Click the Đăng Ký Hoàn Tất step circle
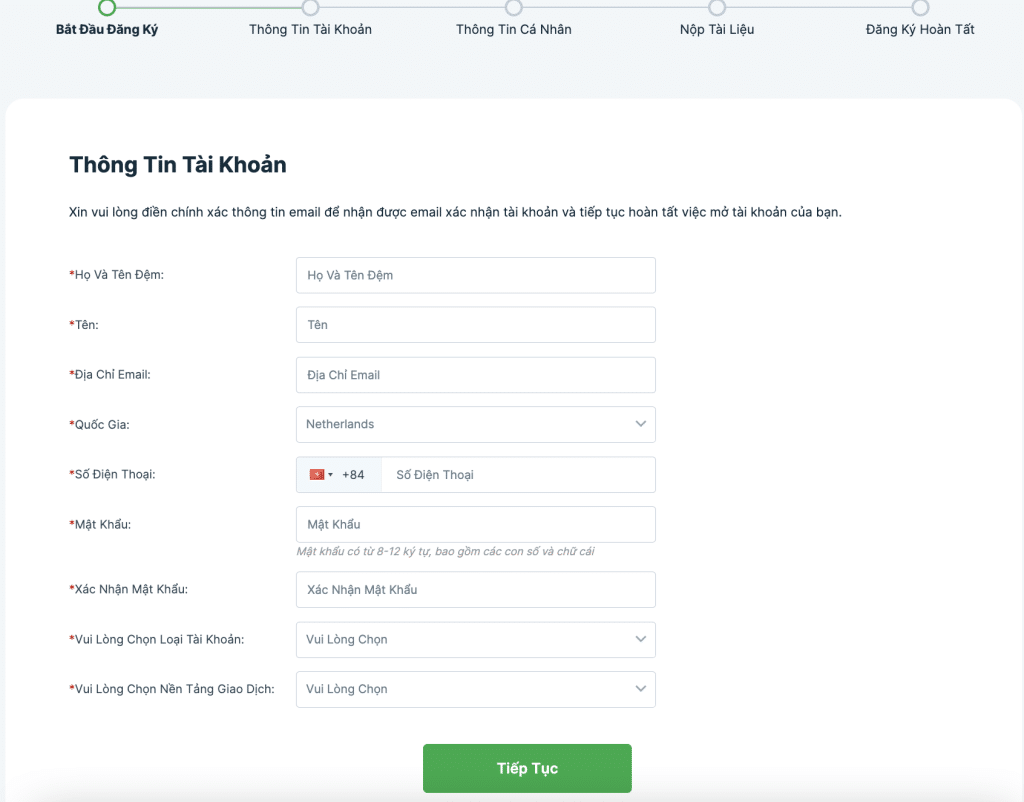Image resolution: width=1024 pixels, height=802 pixels. [920, 8]
